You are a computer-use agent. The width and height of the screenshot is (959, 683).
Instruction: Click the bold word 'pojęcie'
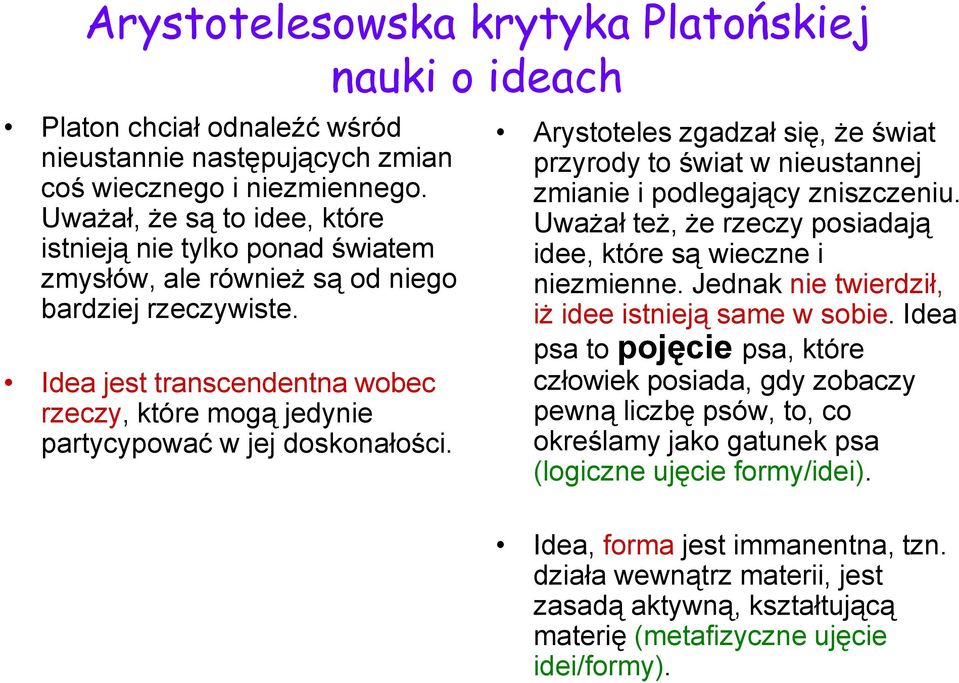tap(675, 349)
